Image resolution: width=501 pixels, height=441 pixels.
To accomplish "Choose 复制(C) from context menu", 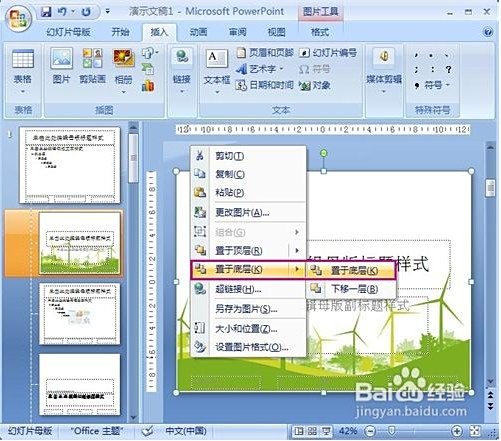I will 248,174.
